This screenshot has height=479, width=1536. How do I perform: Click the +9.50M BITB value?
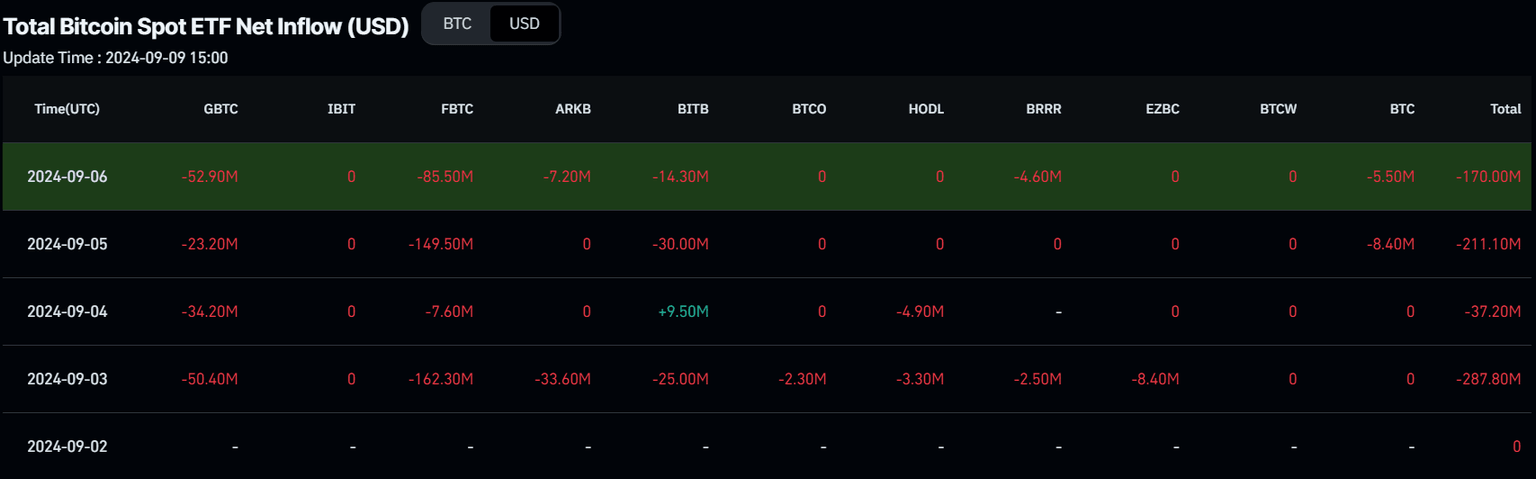click(683, 312)
